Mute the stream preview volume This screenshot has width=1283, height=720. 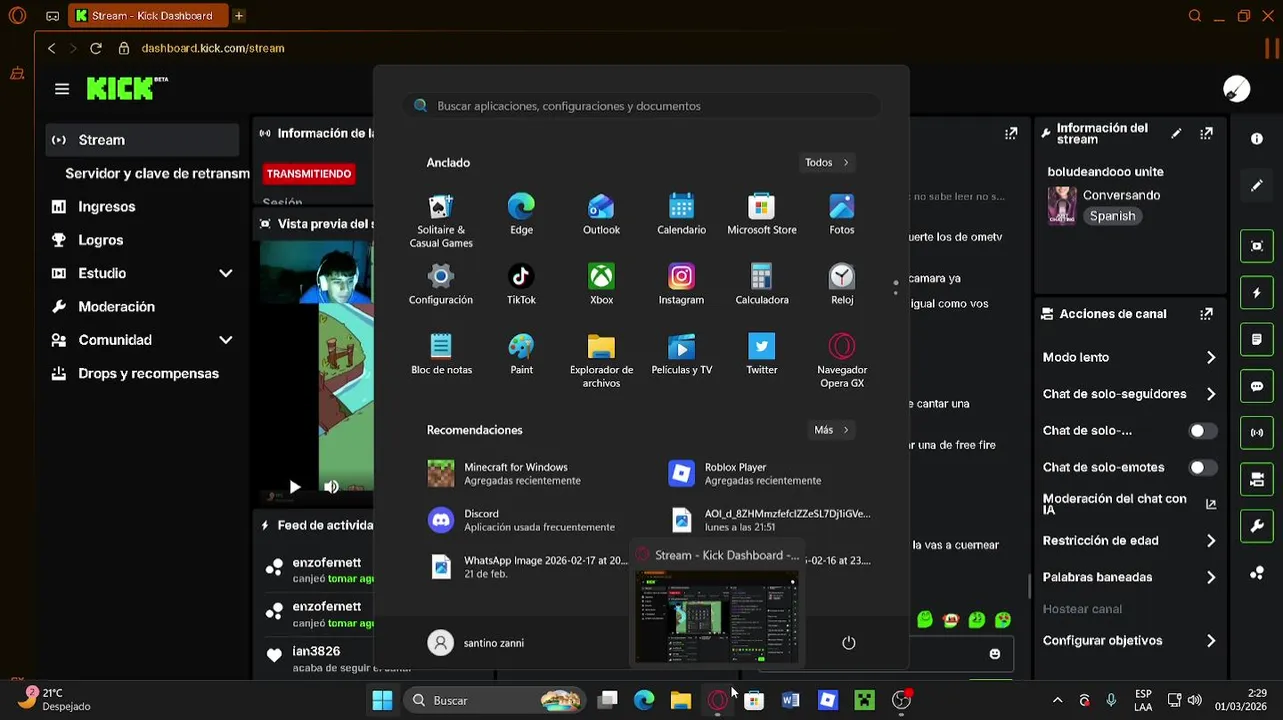(331, 487)
